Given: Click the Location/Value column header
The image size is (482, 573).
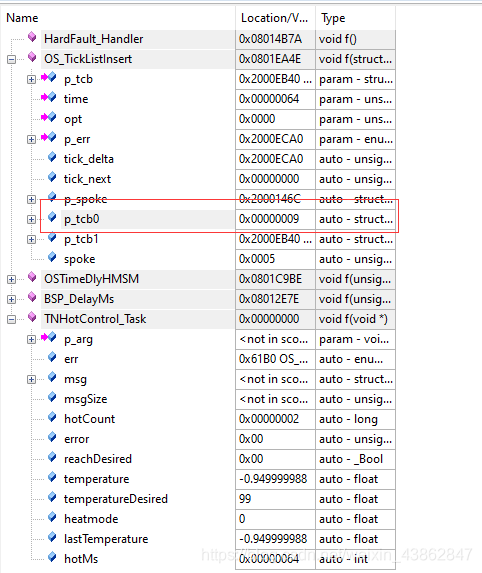Looking at the screenshot, I should 275,18.
